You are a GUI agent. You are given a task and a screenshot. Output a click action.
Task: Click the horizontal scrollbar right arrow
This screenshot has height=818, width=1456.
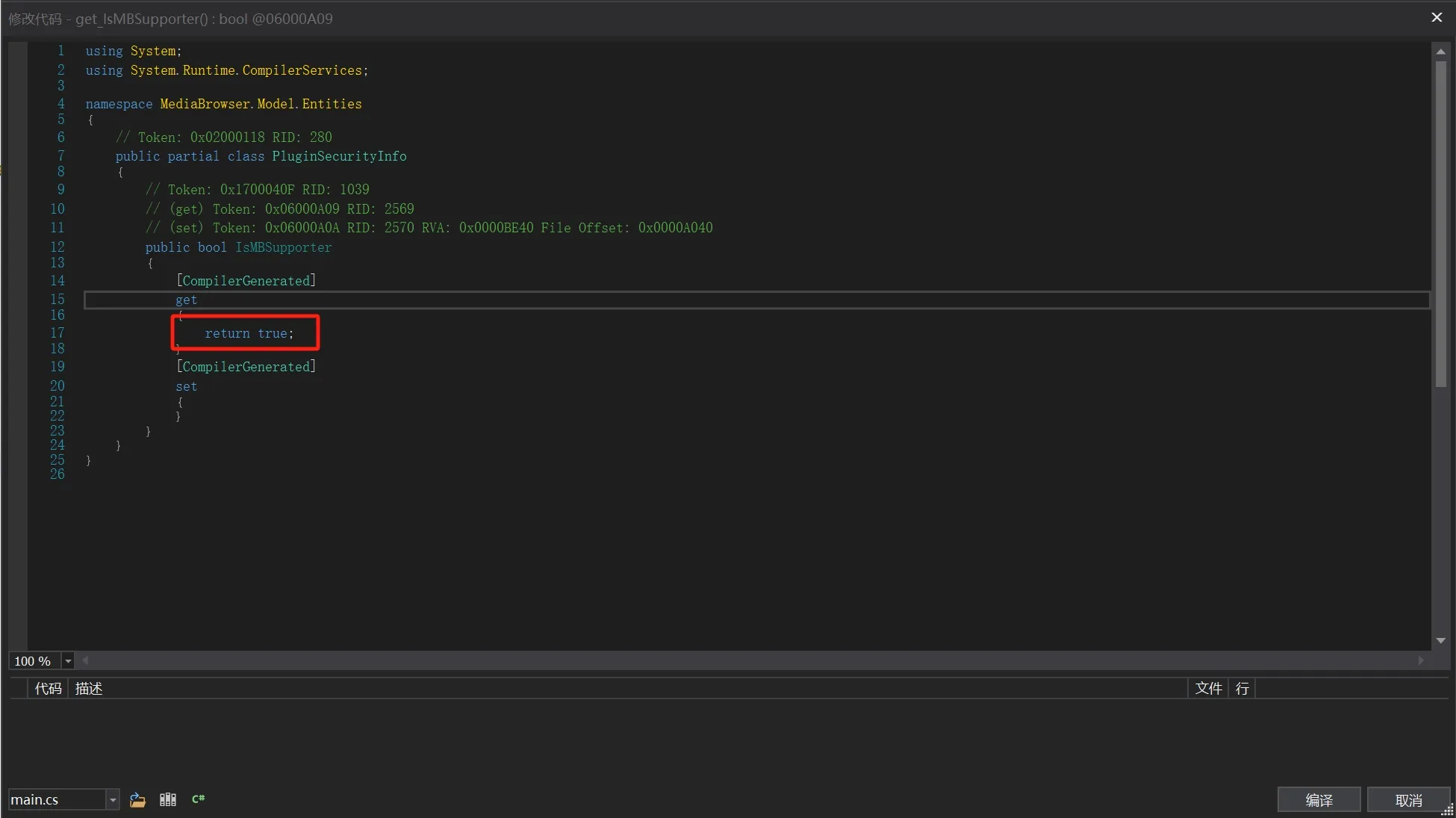tap(1421, 660)
